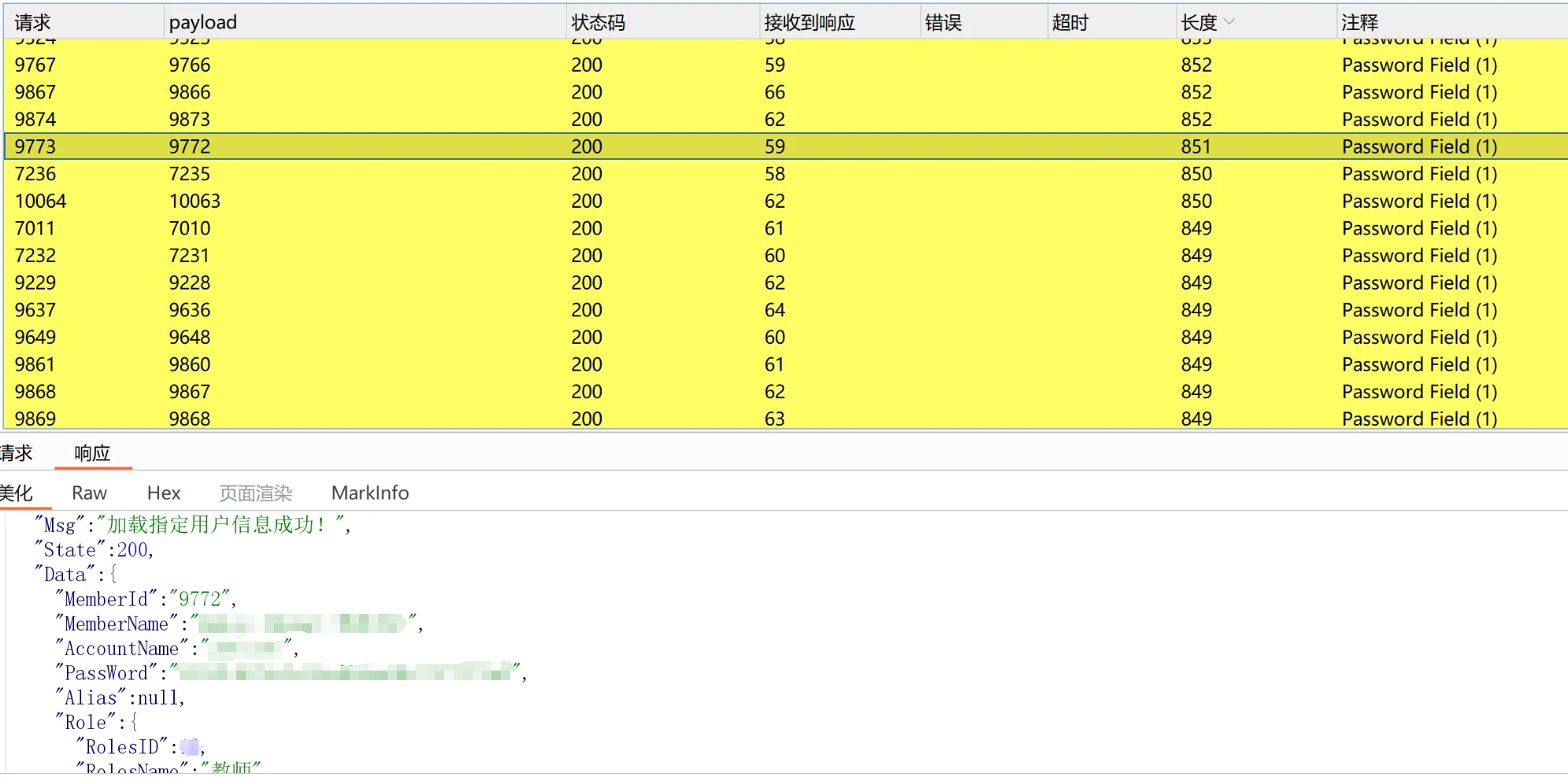This screenshot has height=780, width=1568.
Task: Select the row with payload 7235
Action: click(190, 174)
